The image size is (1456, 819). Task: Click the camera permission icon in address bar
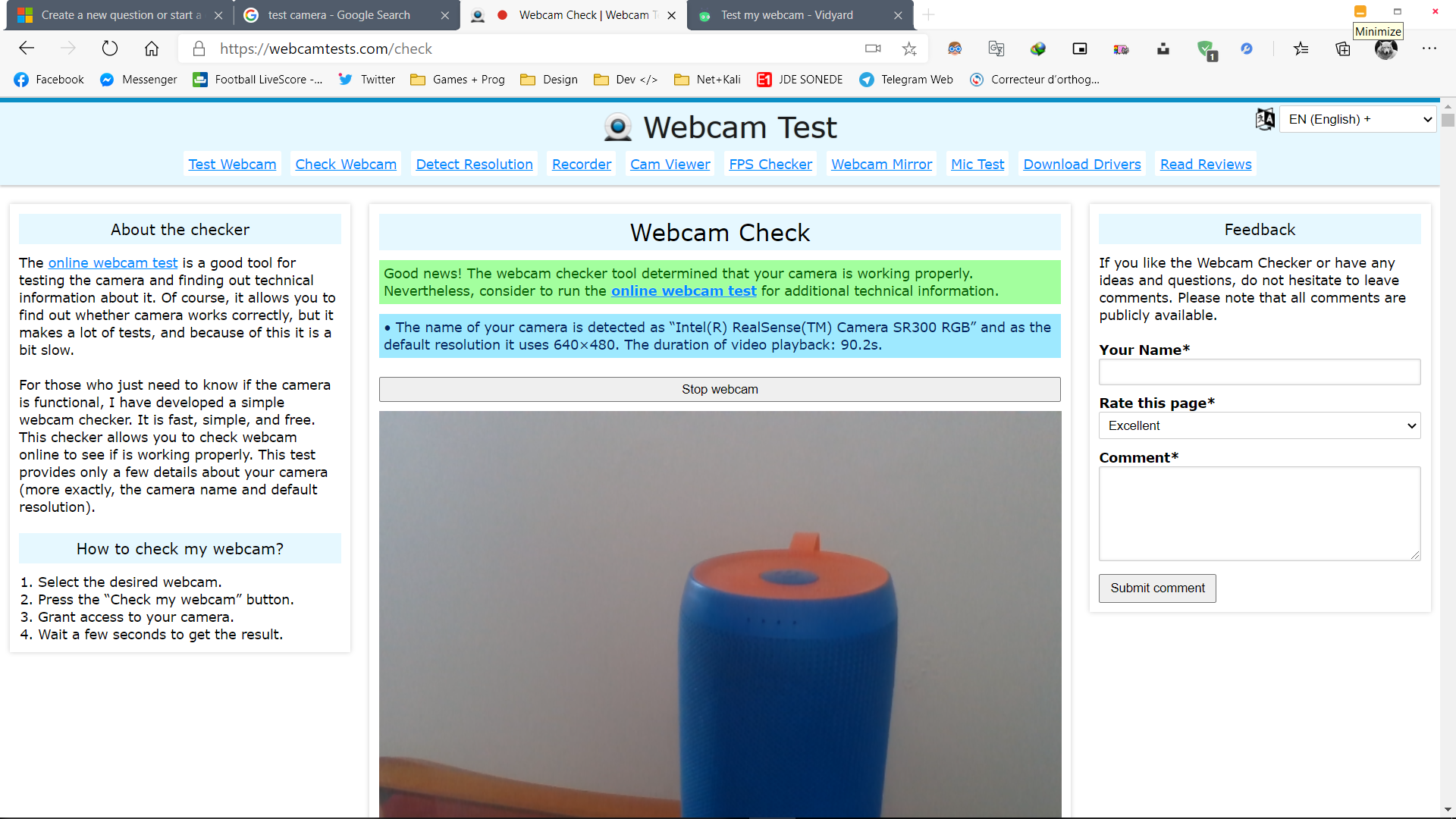pos(873,49)
